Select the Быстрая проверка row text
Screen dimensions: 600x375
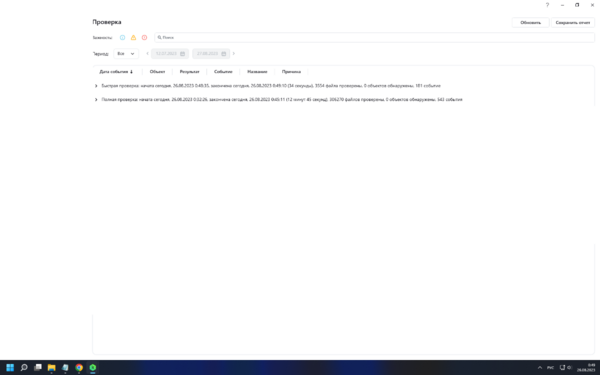click(271, 86)
